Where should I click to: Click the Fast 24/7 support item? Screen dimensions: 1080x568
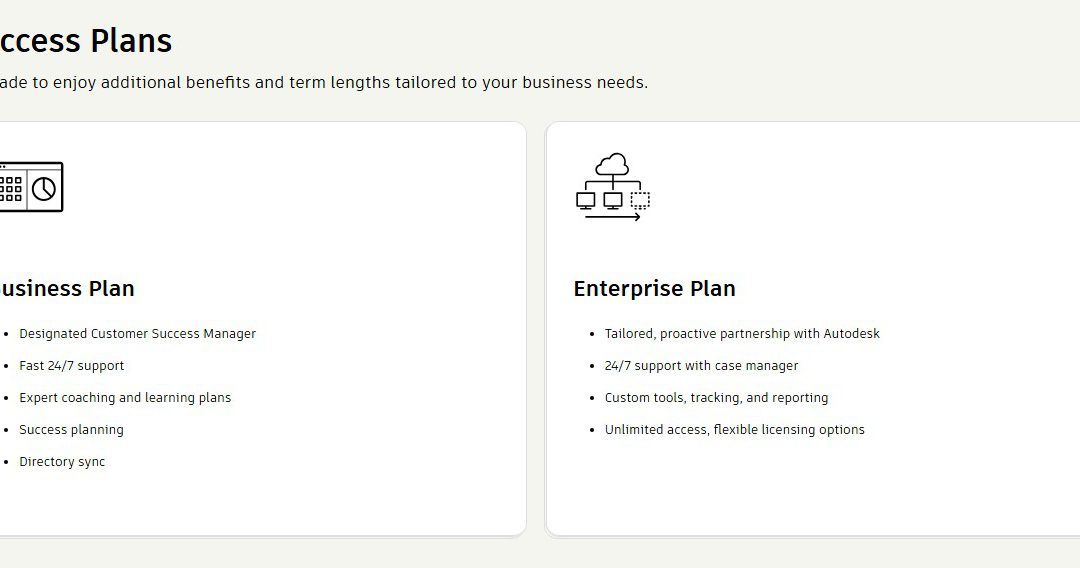pos(72,366)
